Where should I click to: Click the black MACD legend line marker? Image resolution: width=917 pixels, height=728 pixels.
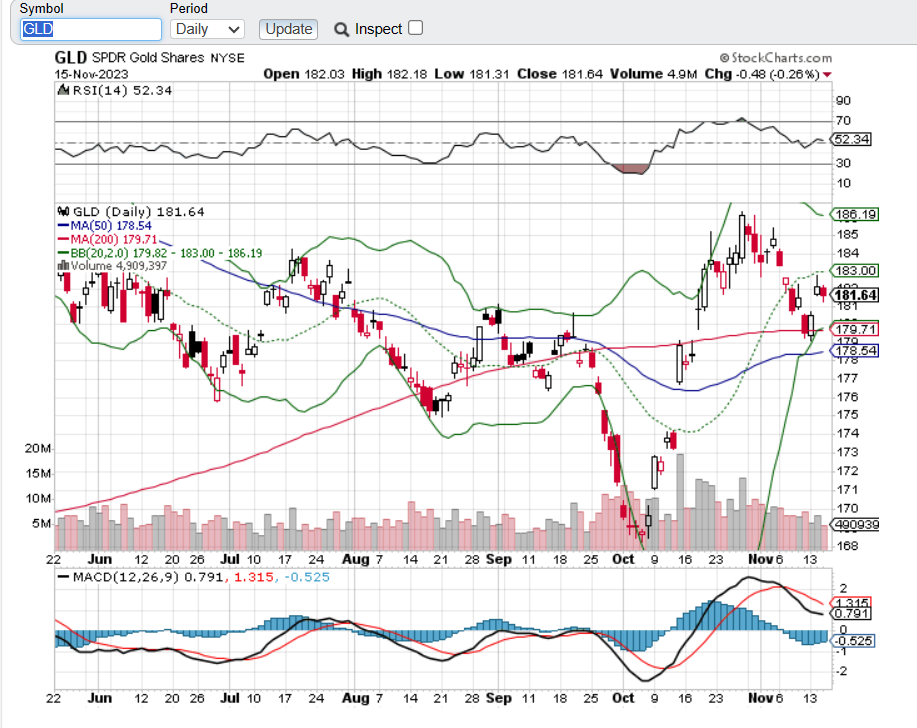coord(62,577)
